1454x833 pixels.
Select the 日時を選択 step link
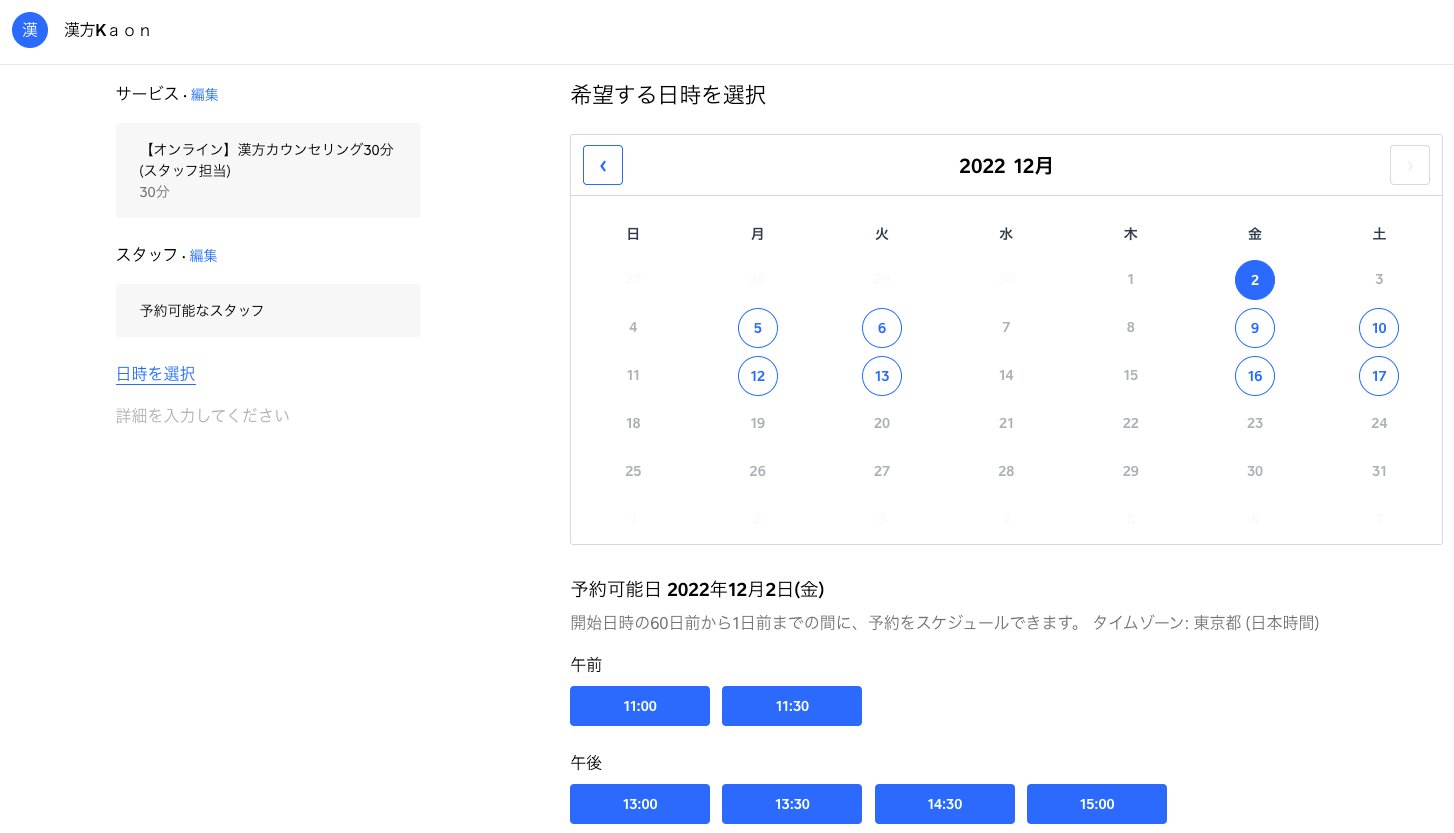click(155, 374)
